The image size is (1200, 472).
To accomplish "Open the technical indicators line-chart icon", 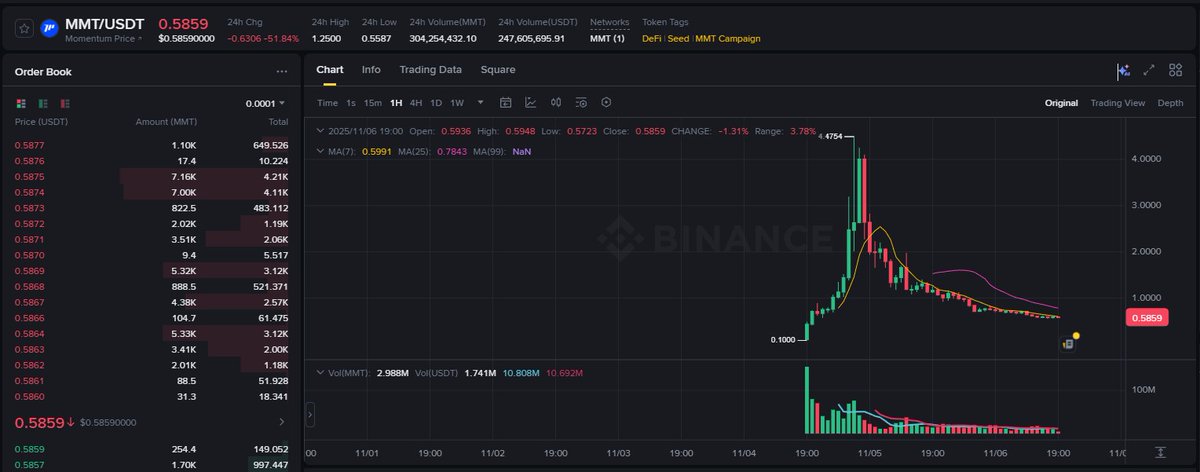I will point(530,102).
